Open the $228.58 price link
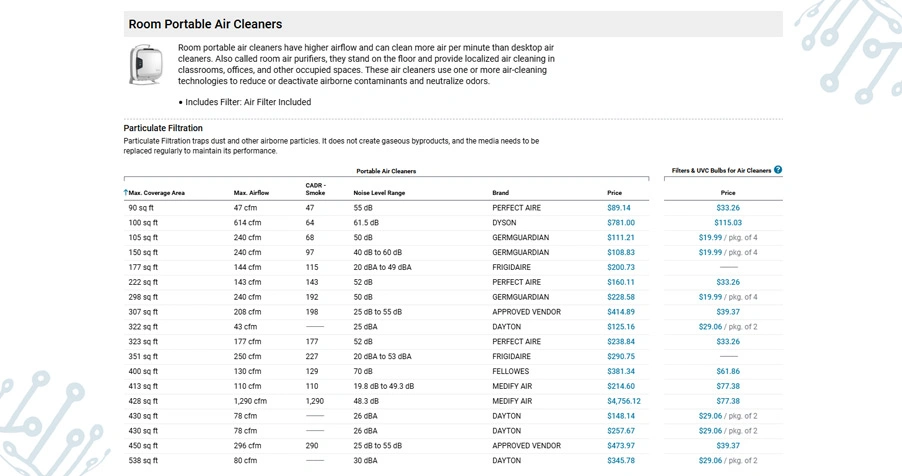Screen dimensions: 902x476 point(621,298)
